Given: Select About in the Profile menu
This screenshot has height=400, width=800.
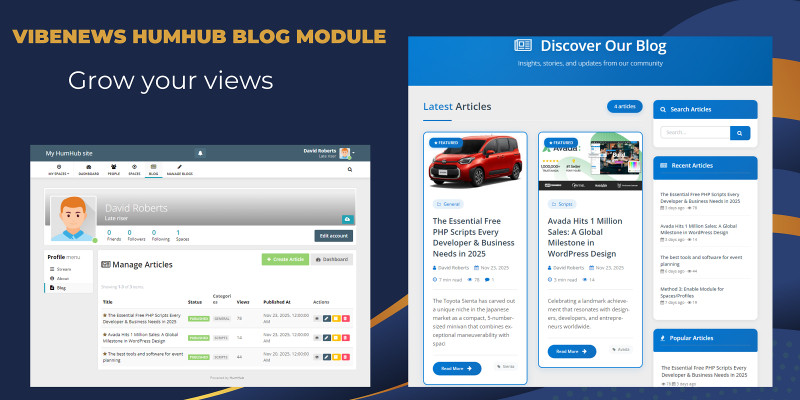Looking at the screenshot, I should [63, 279].
